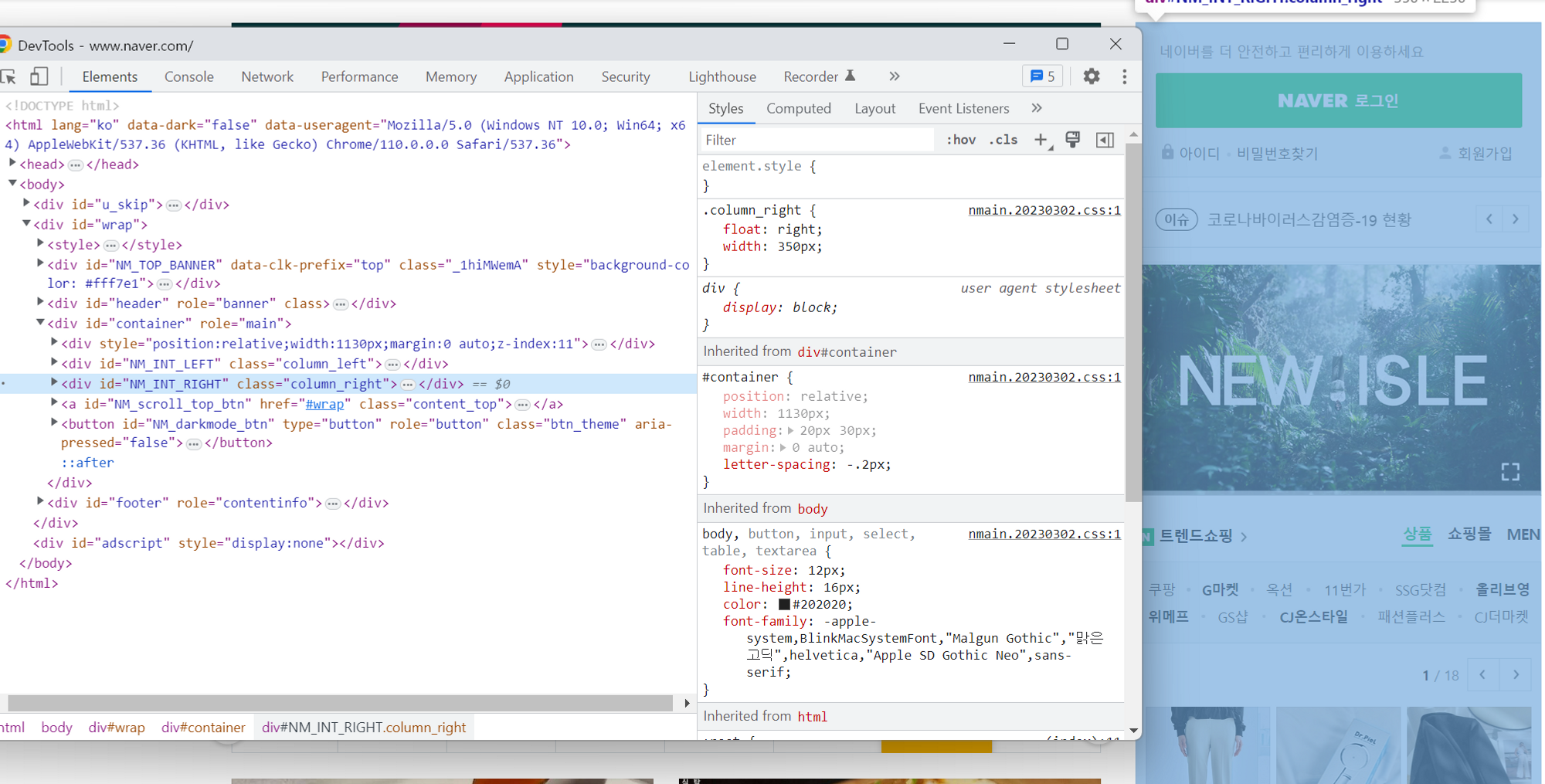This screenshot has width=1545, height=784.
Task: Expand the style element node
Action: [40, 243]
